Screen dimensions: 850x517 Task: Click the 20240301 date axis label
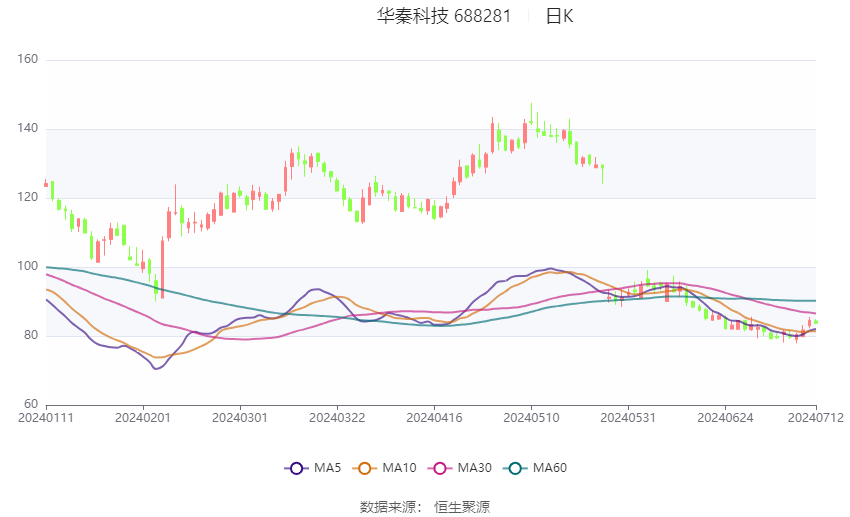240,418
